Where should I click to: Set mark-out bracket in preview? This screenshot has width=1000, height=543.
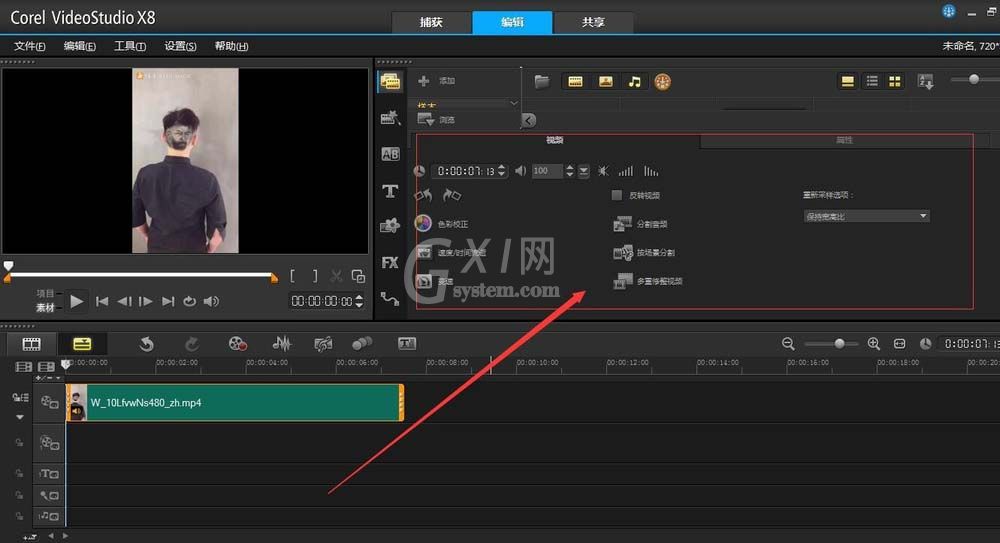pos(314,276)
